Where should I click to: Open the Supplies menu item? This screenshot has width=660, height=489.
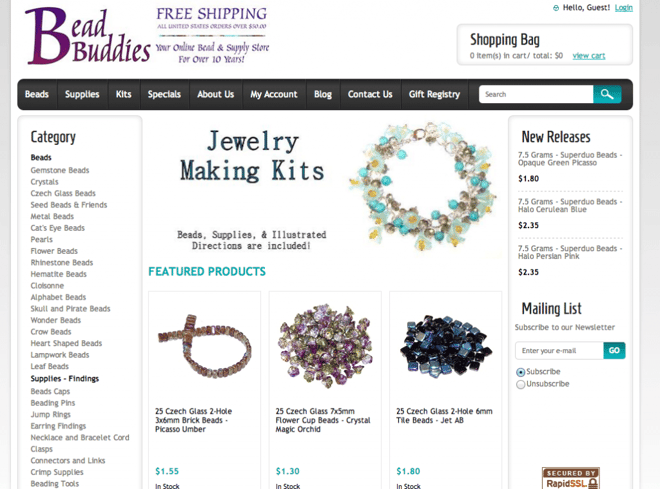click(82, 94)
